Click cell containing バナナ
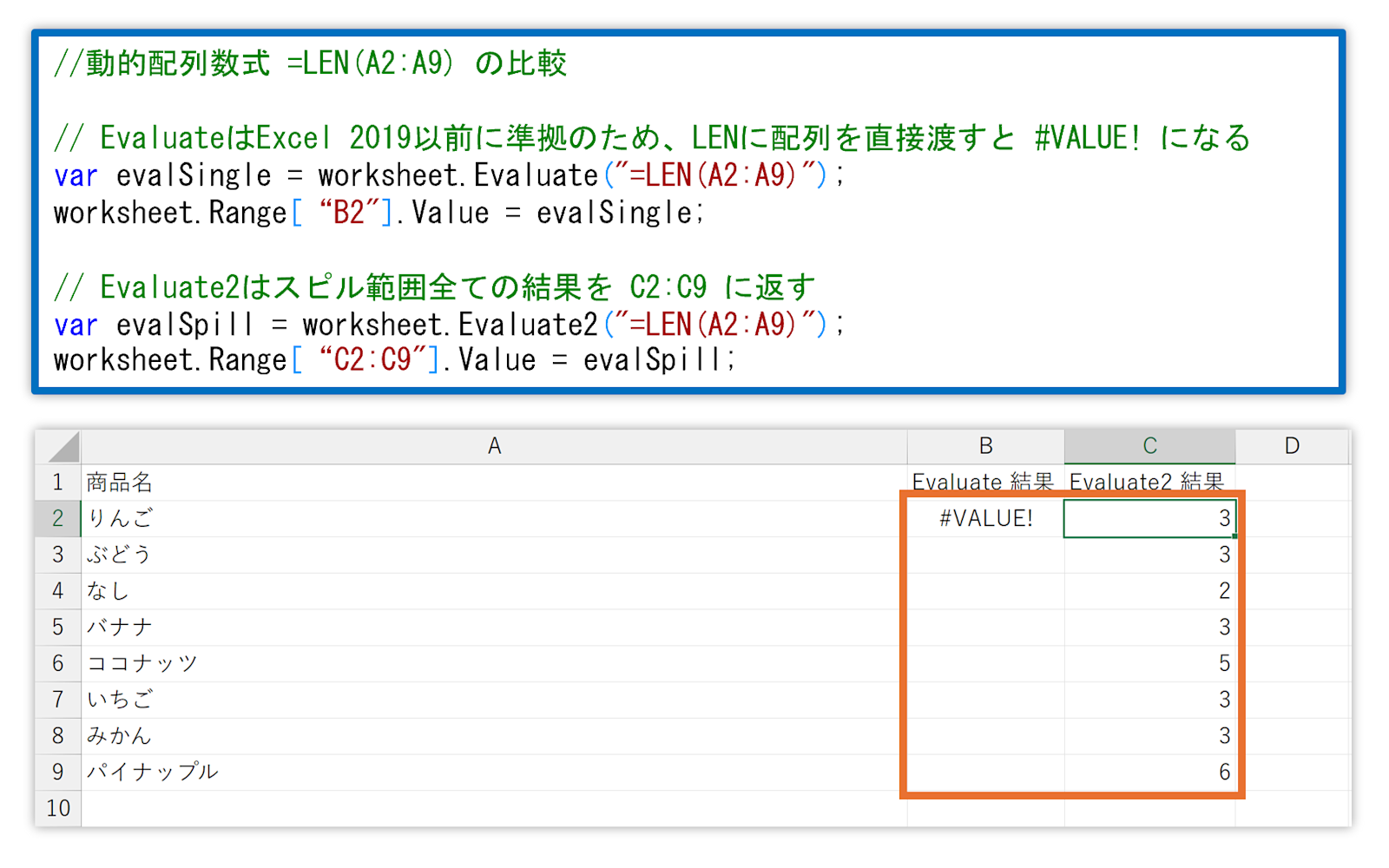This screenshot has width=1389, height=868. (494, 627)
